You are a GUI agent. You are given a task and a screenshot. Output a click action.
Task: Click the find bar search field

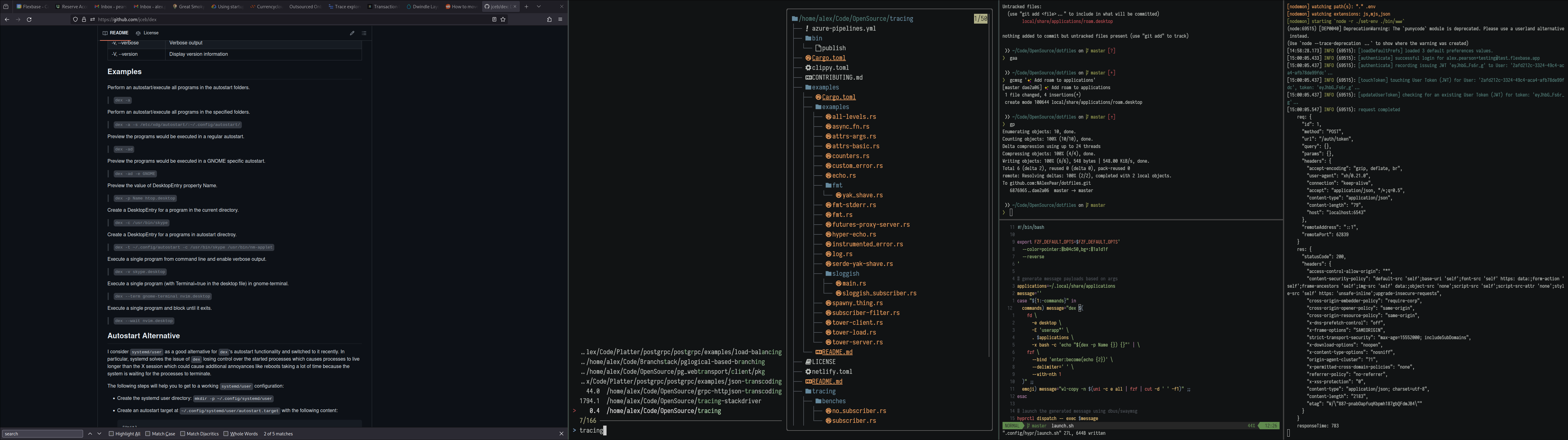43,434
